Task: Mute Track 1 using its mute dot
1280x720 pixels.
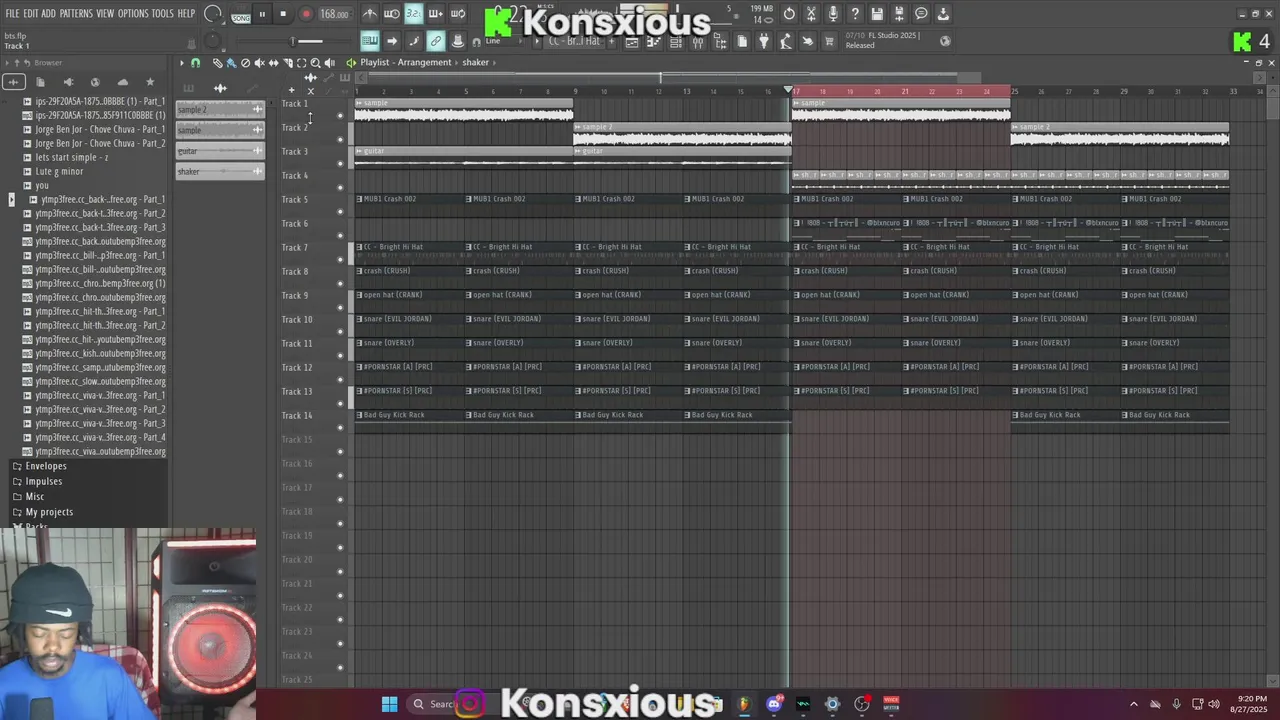Action: tap(340, 115)
